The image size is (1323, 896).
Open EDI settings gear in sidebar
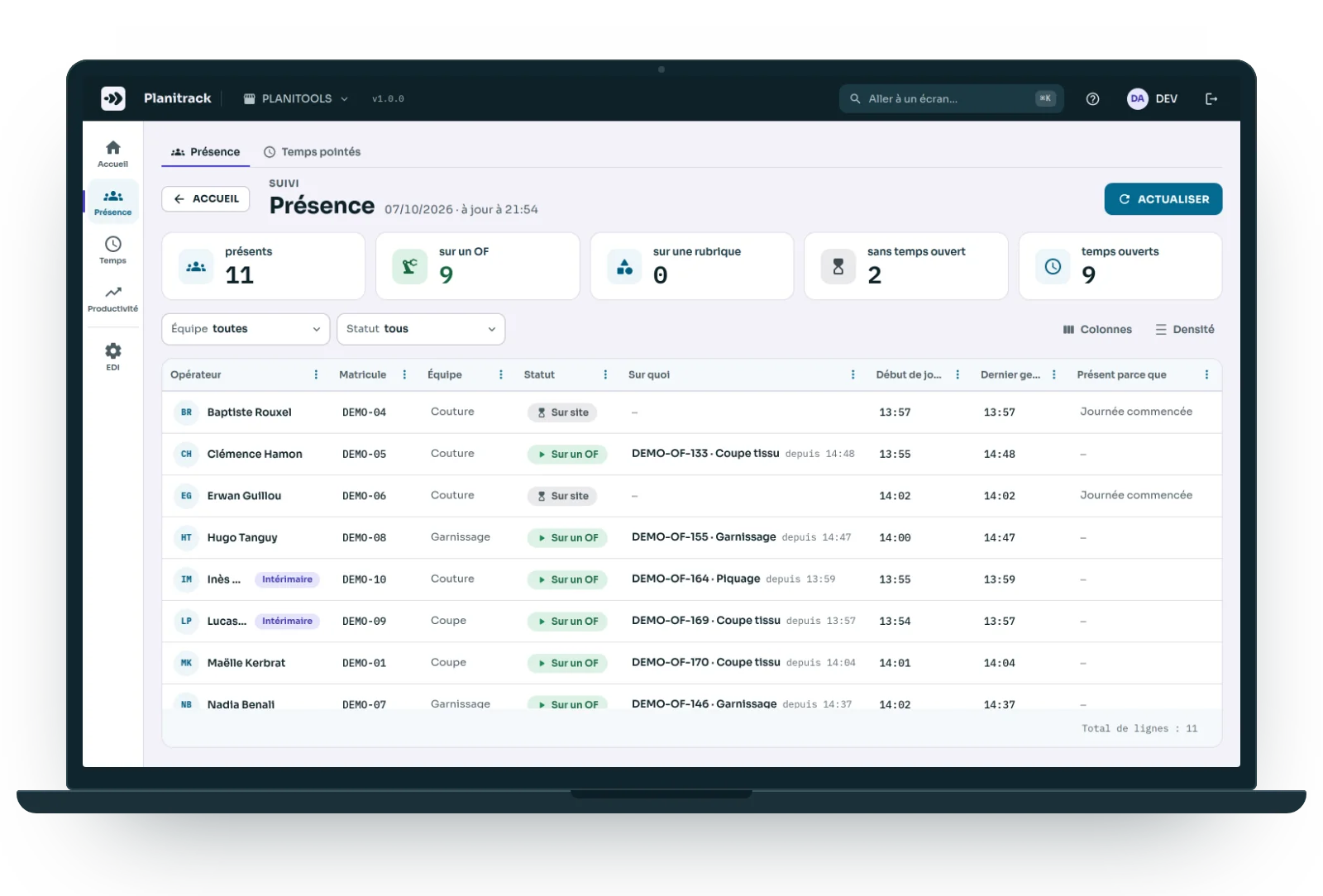[113, 356]
